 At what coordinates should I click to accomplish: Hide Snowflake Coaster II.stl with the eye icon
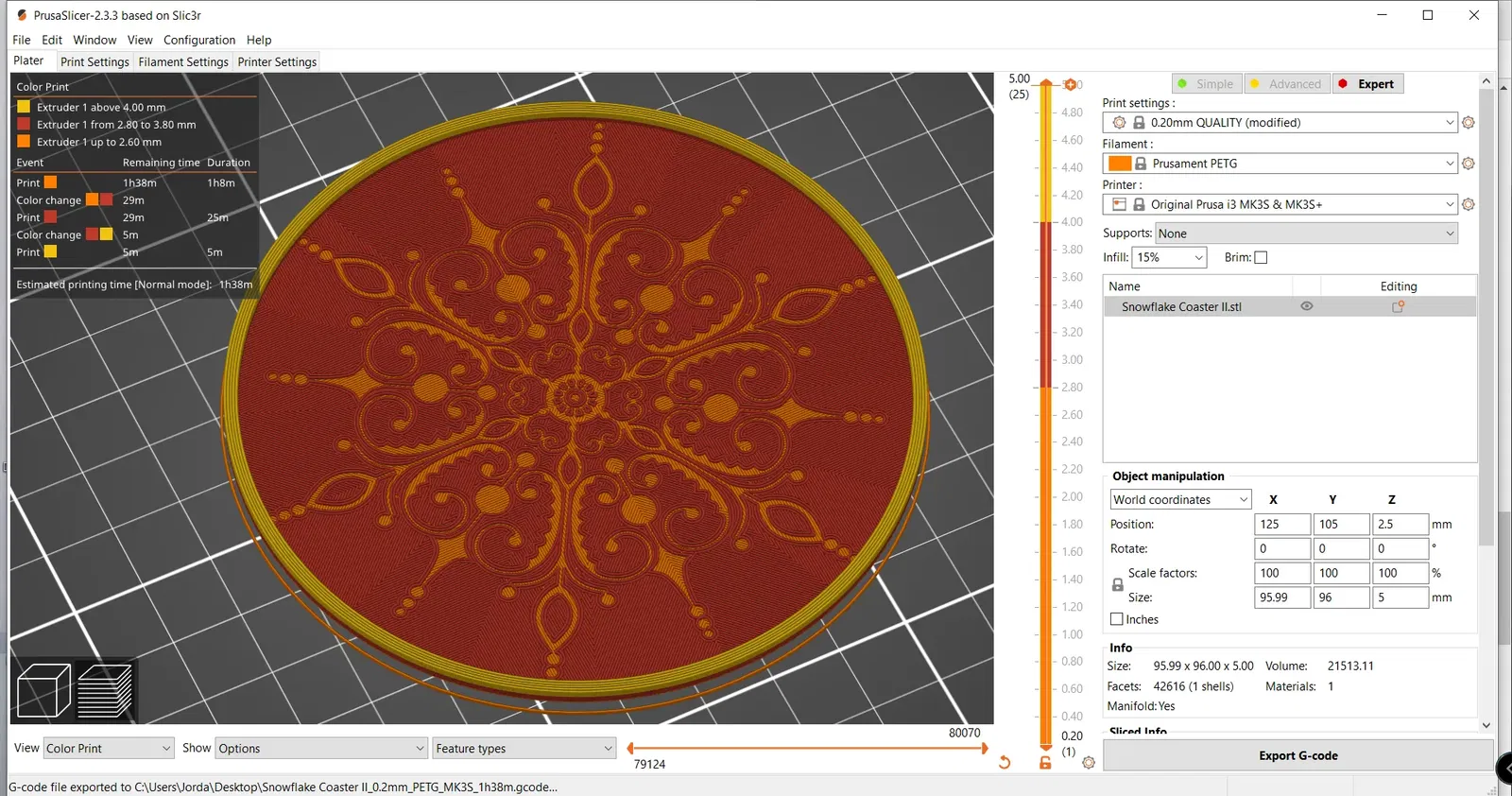pyautogui.click(x=1307, y=306)
